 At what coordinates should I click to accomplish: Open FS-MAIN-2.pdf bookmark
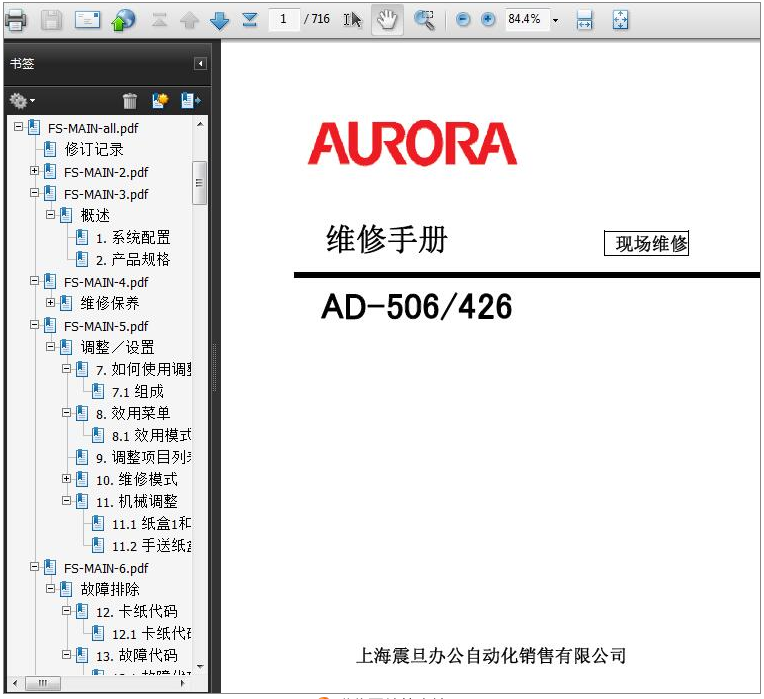[106, 172]
